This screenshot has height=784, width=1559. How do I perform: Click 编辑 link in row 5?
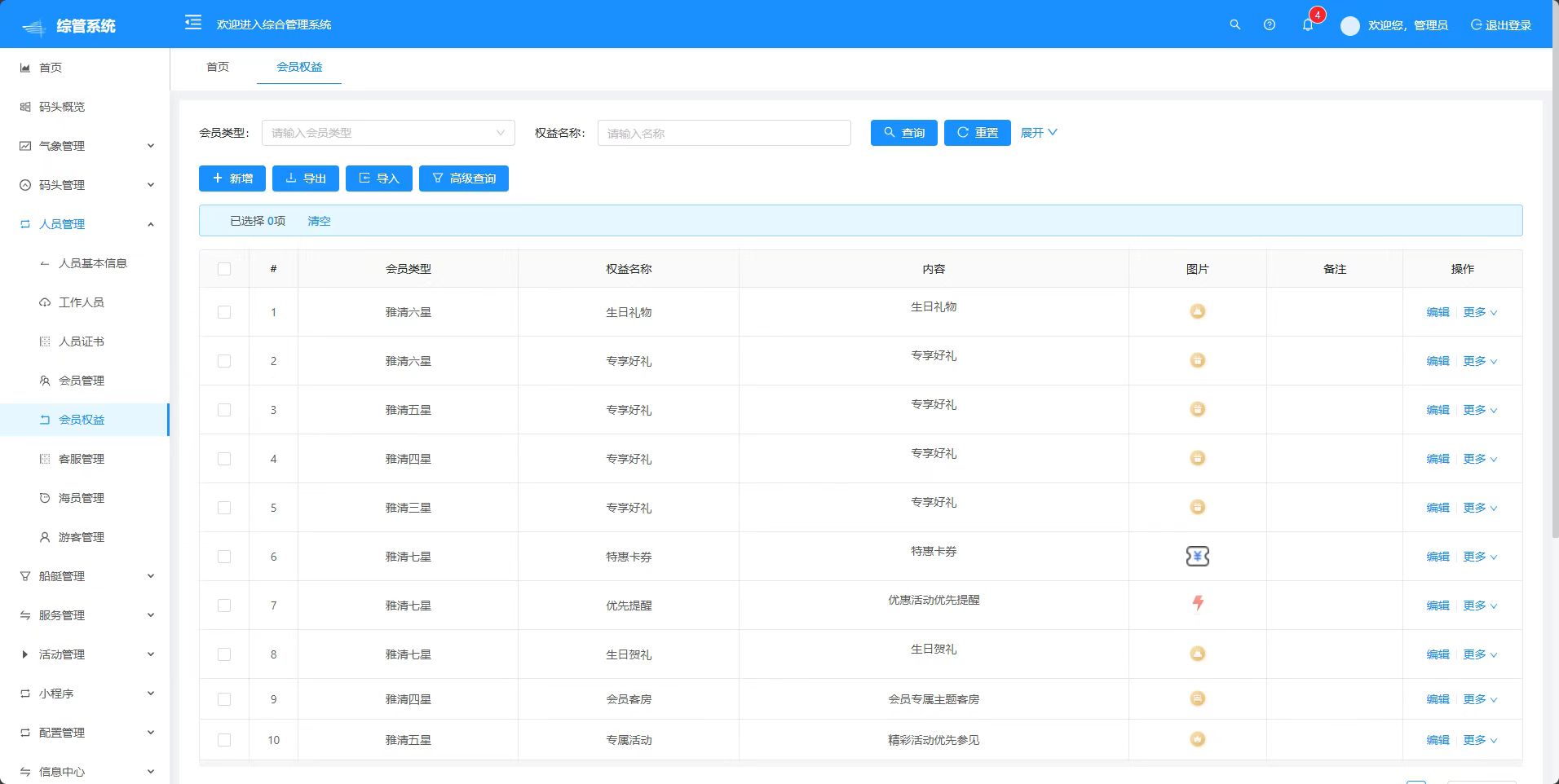[1438, 508]
